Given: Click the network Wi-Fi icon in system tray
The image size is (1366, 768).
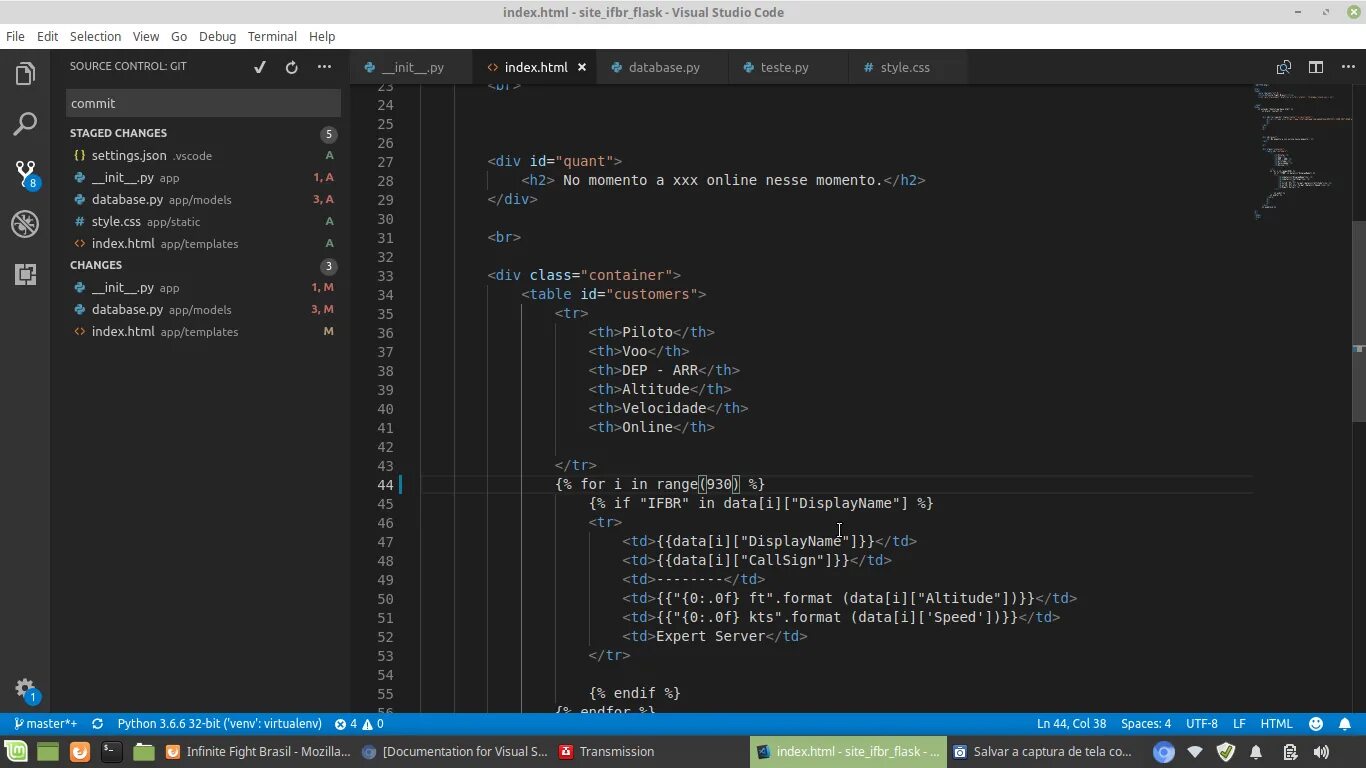Looking at the screenshot, I should click(x=1195, y=752).
